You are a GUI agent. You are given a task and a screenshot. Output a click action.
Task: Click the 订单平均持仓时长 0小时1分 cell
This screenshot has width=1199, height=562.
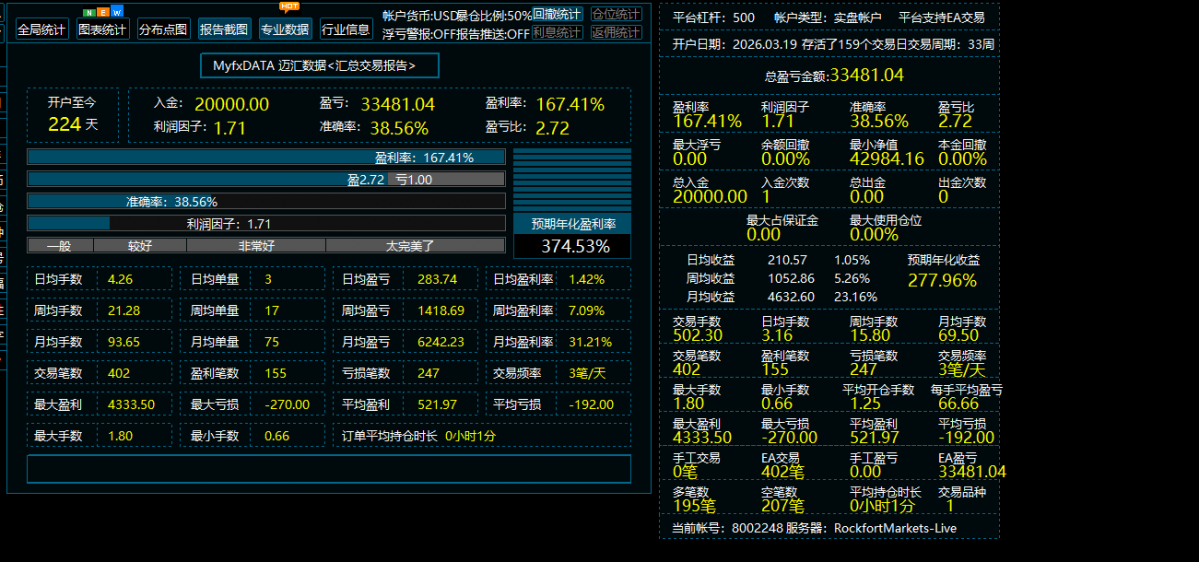pyautogui.click(x=483, y=436)
